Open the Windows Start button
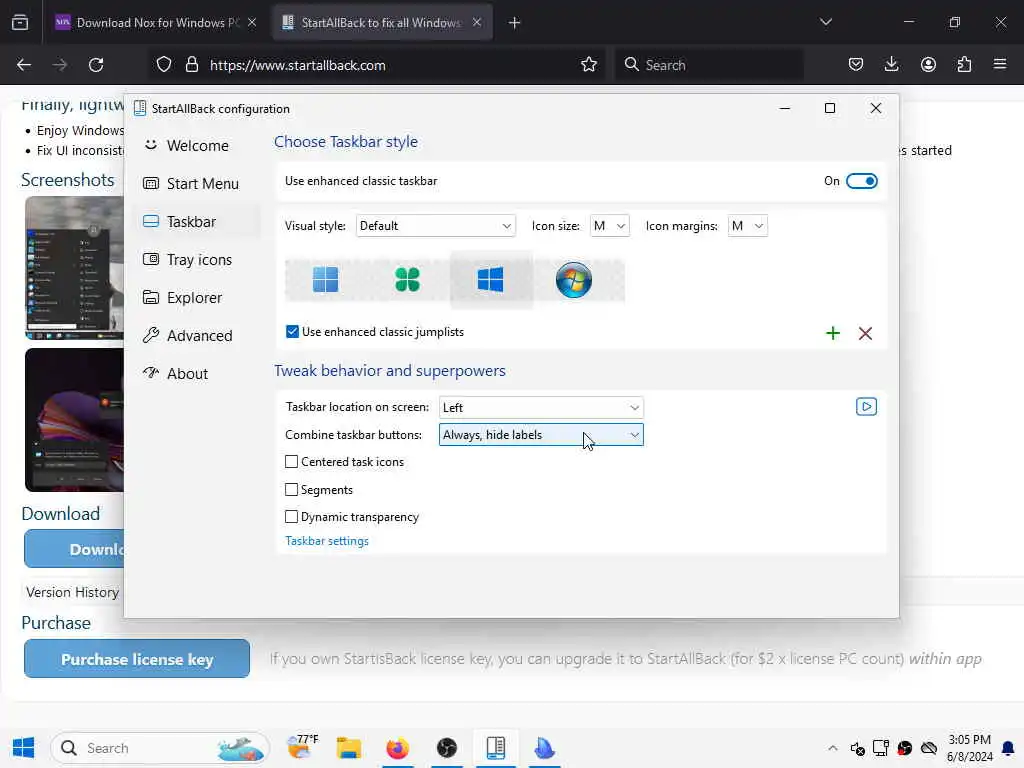The width and height of the screenshot is (1024, 768). click(24, 748)
